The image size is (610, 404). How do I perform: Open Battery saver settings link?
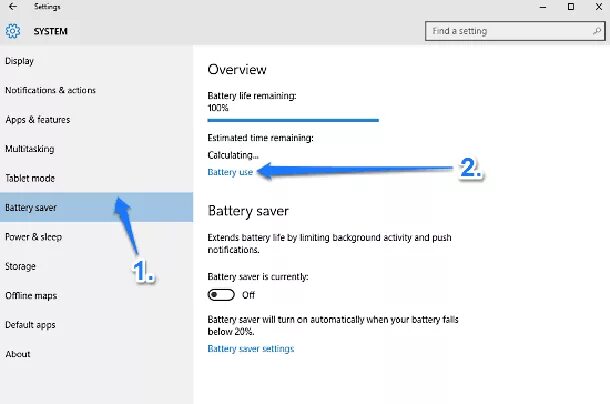coord(251,349)
